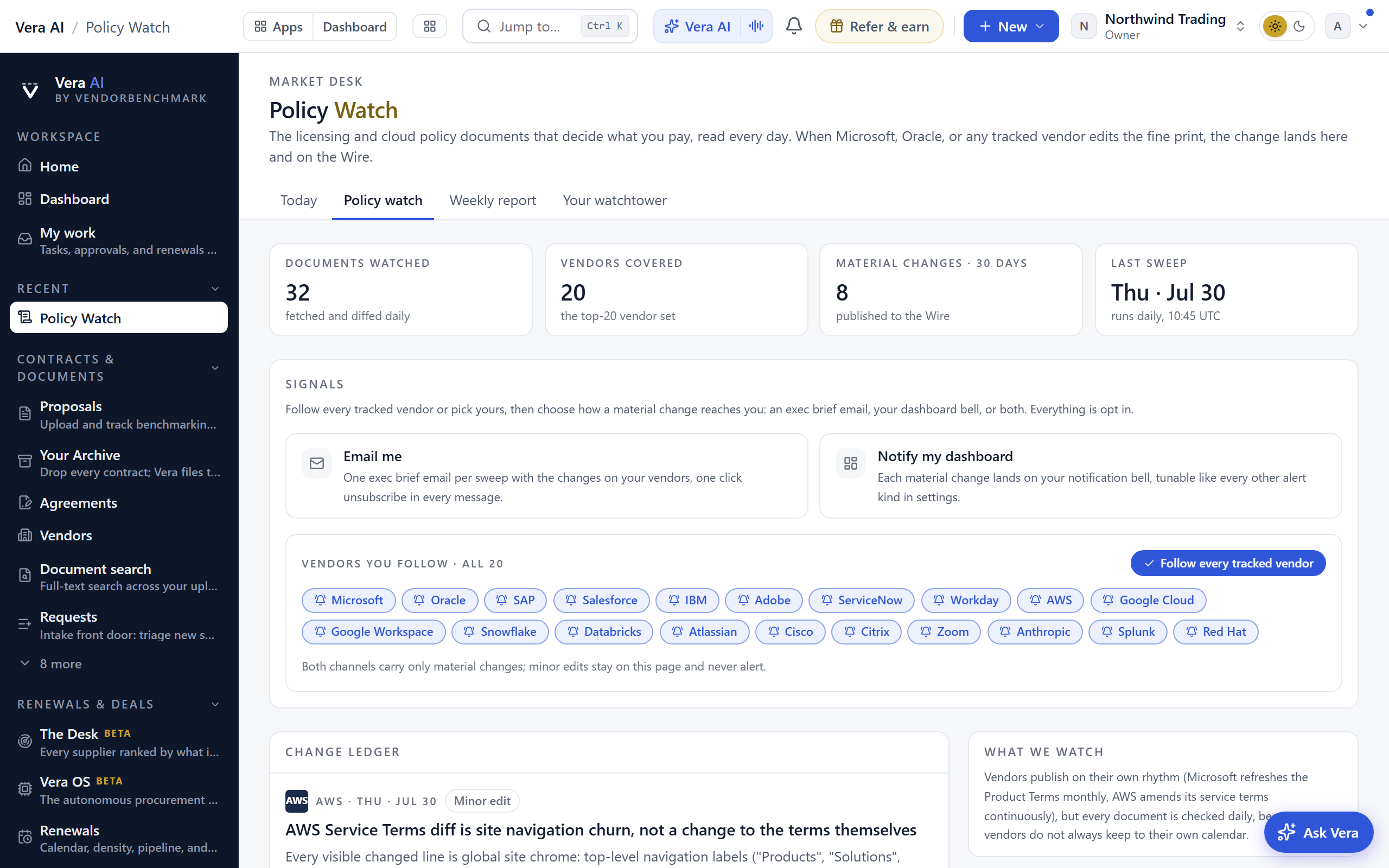Collapse the Recent section
This screenshot has width=1389, height=868.
click(215, 289)
